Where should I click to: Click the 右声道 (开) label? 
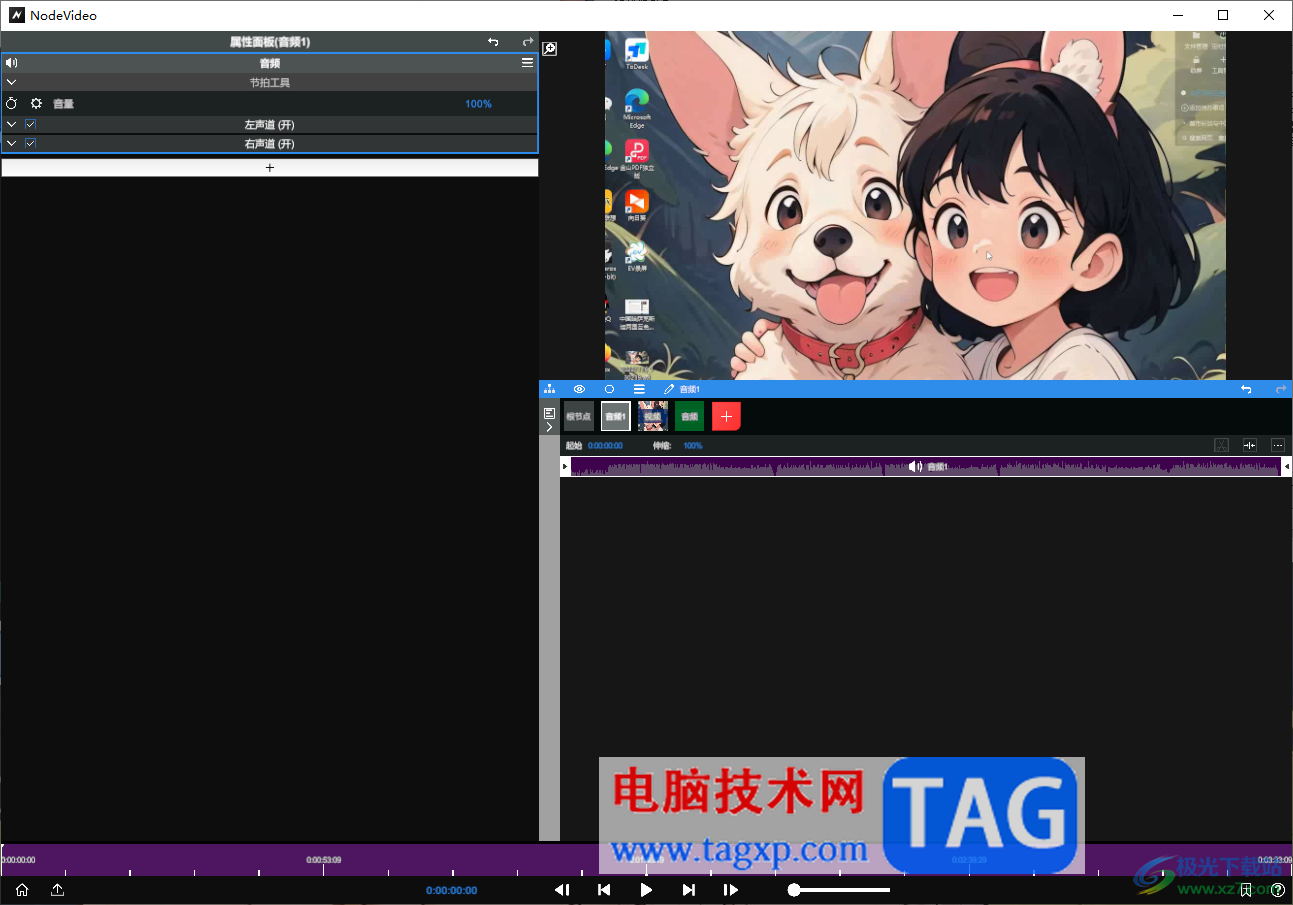[270, 144]
